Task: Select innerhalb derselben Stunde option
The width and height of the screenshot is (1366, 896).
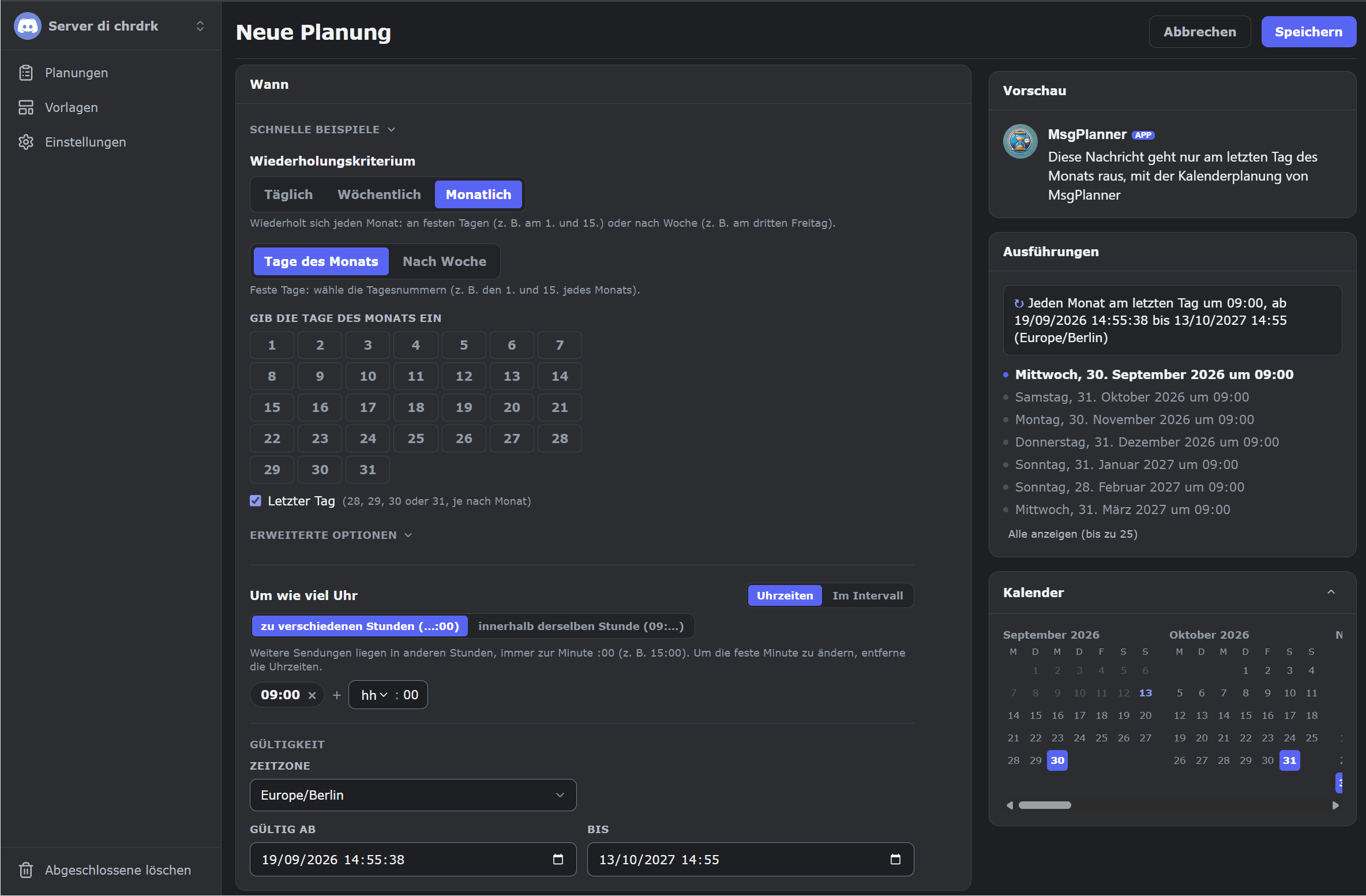Action: pos(580,626)
